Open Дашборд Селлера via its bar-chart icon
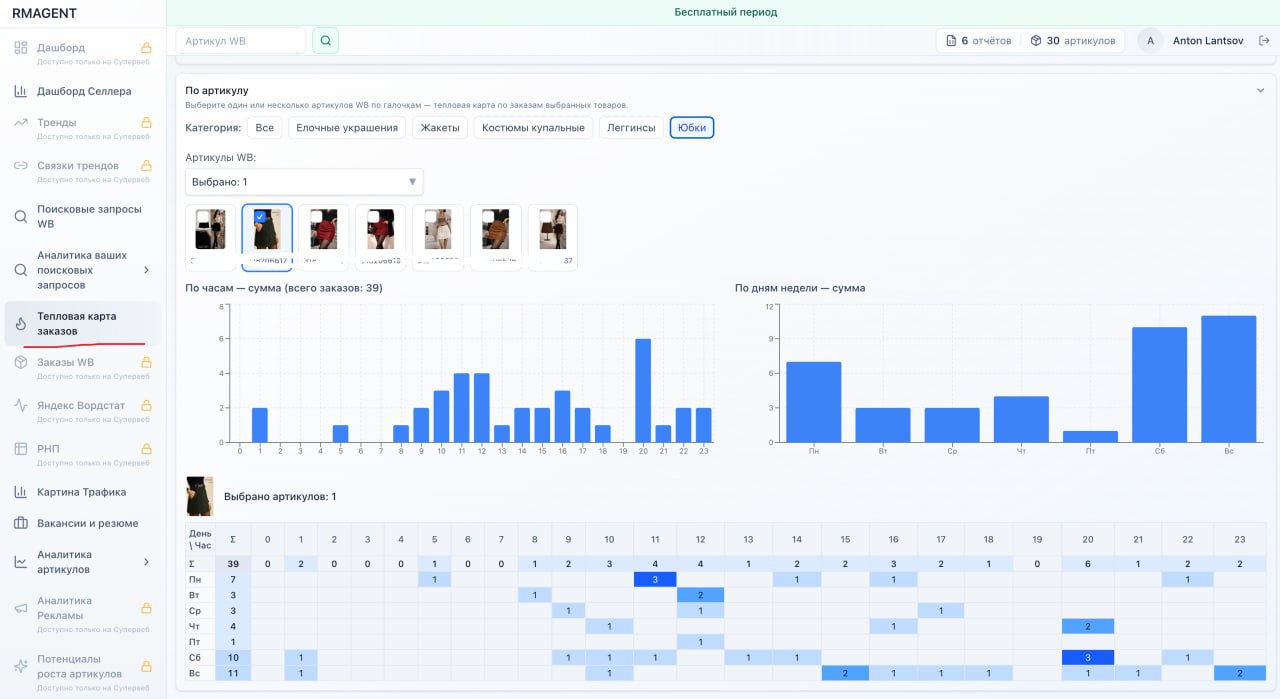This screenshot has width=1280, height=699. coord(20,91)
